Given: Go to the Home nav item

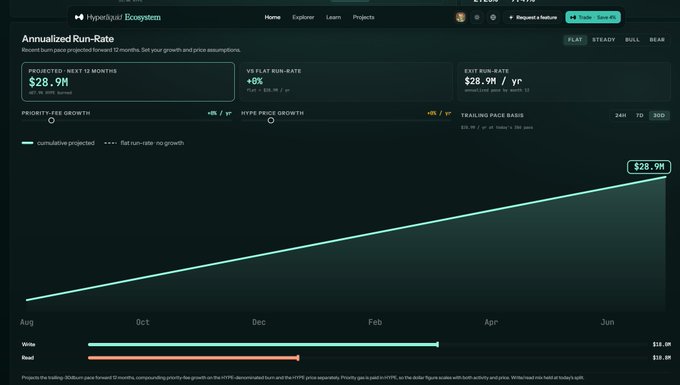Looking at the screenshot, I should 272,17.
